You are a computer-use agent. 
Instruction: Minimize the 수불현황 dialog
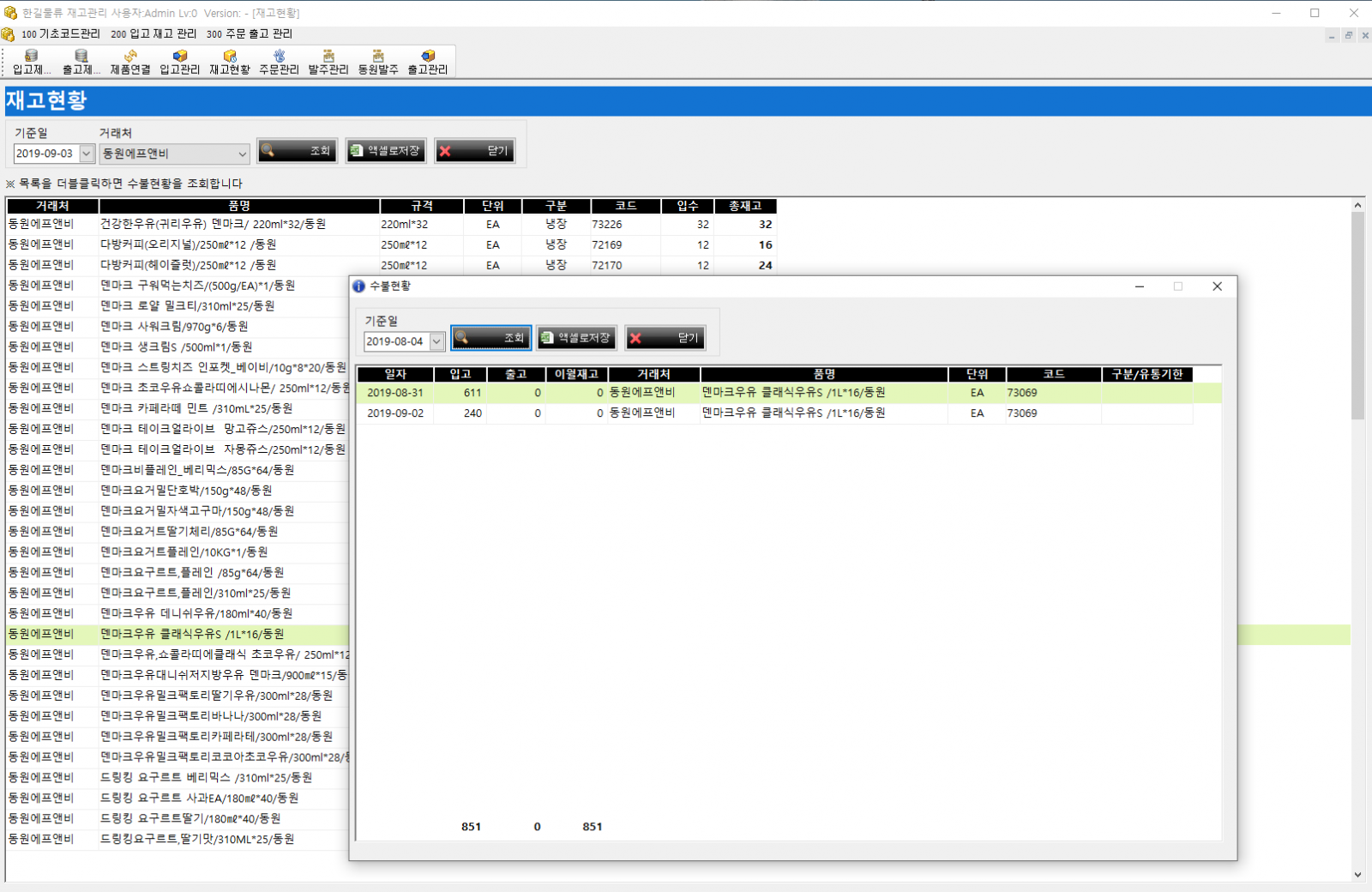[1140, 286]
